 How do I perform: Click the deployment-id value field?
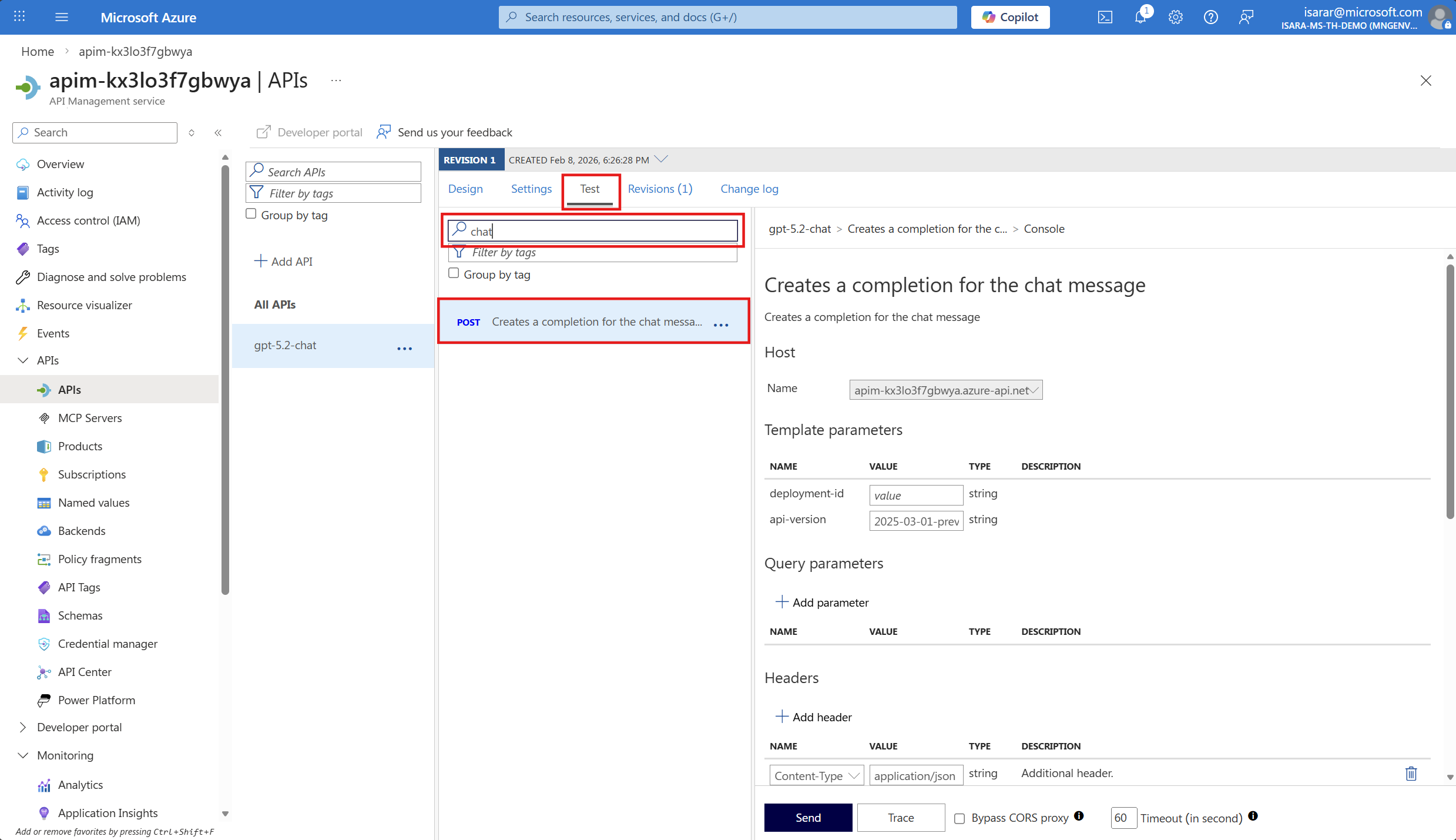(x=916, y=495)
